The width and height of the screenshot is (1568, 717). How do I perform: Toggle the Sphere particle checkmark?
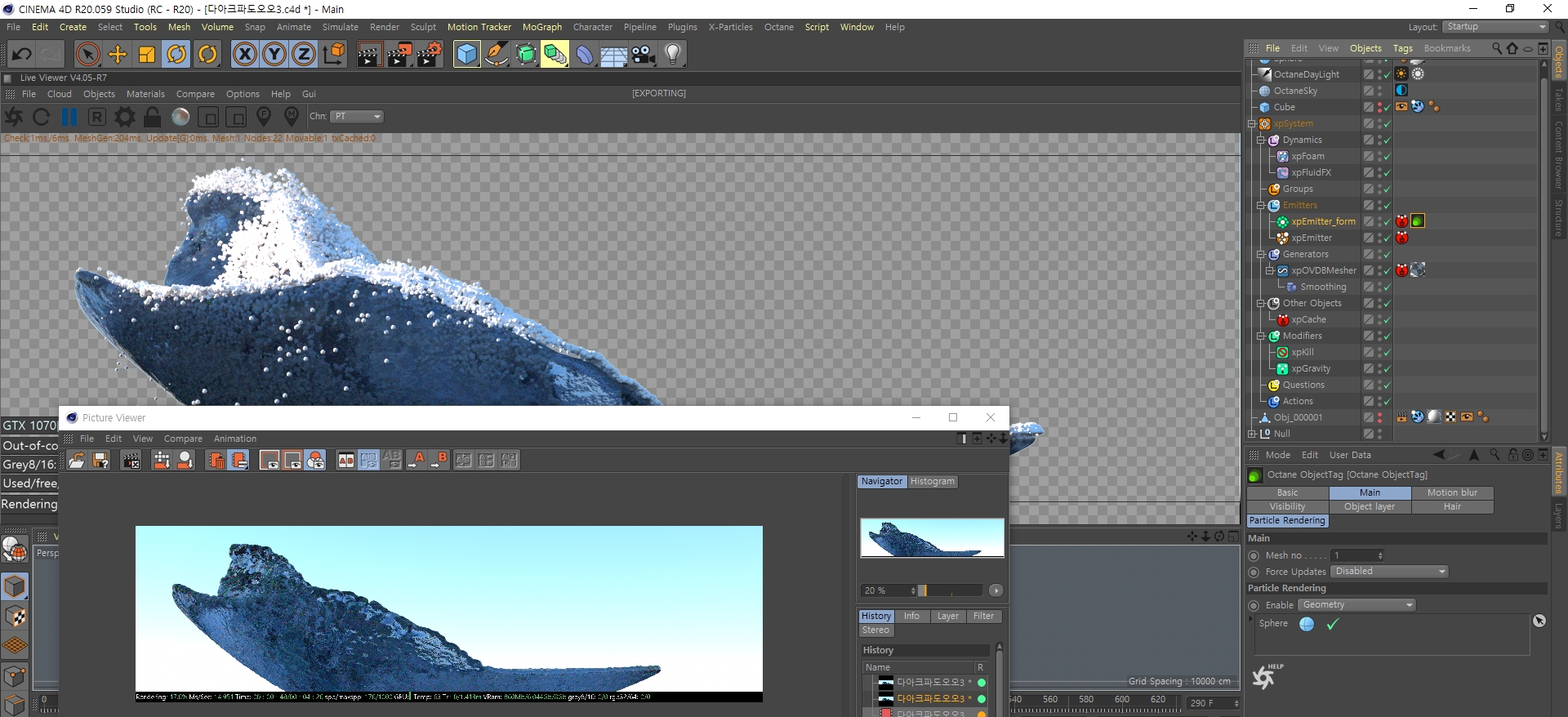pos(1333,624)
